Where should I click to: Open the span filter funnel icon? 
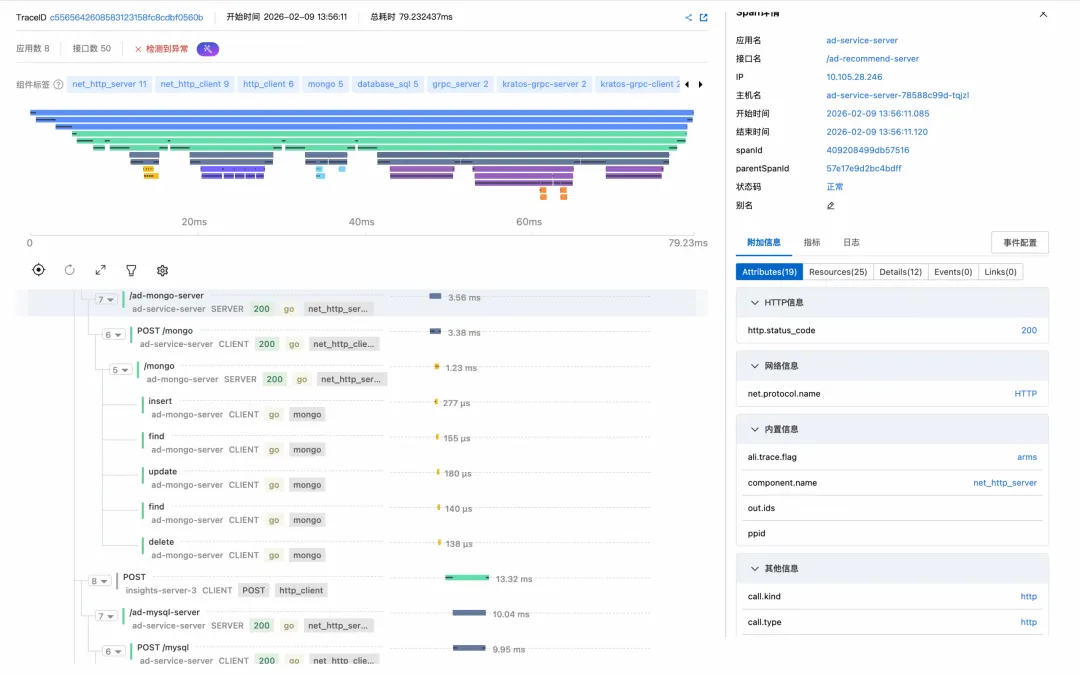[x=131, y=270]
